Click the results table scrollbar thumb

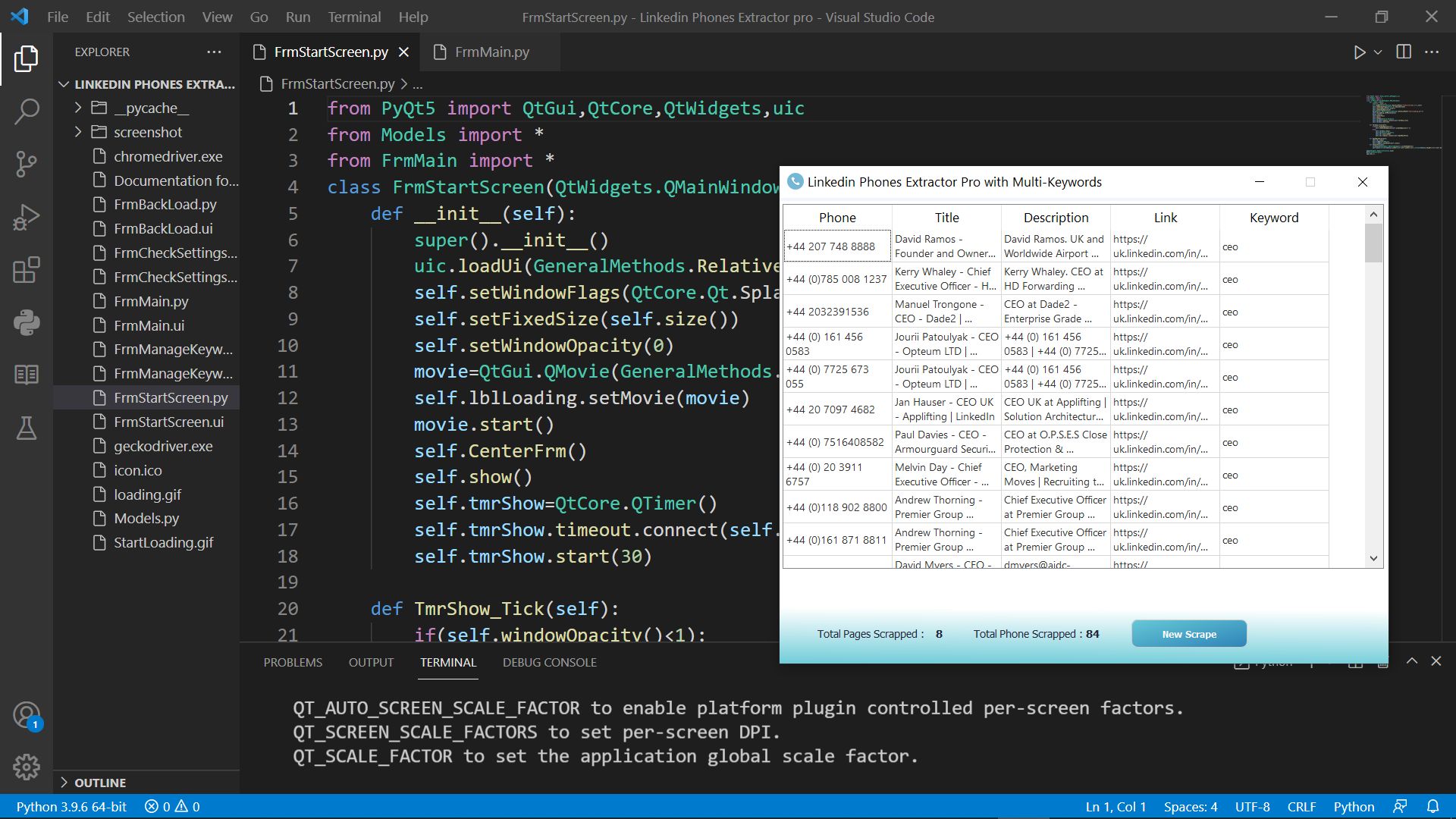pos(1373,243)
